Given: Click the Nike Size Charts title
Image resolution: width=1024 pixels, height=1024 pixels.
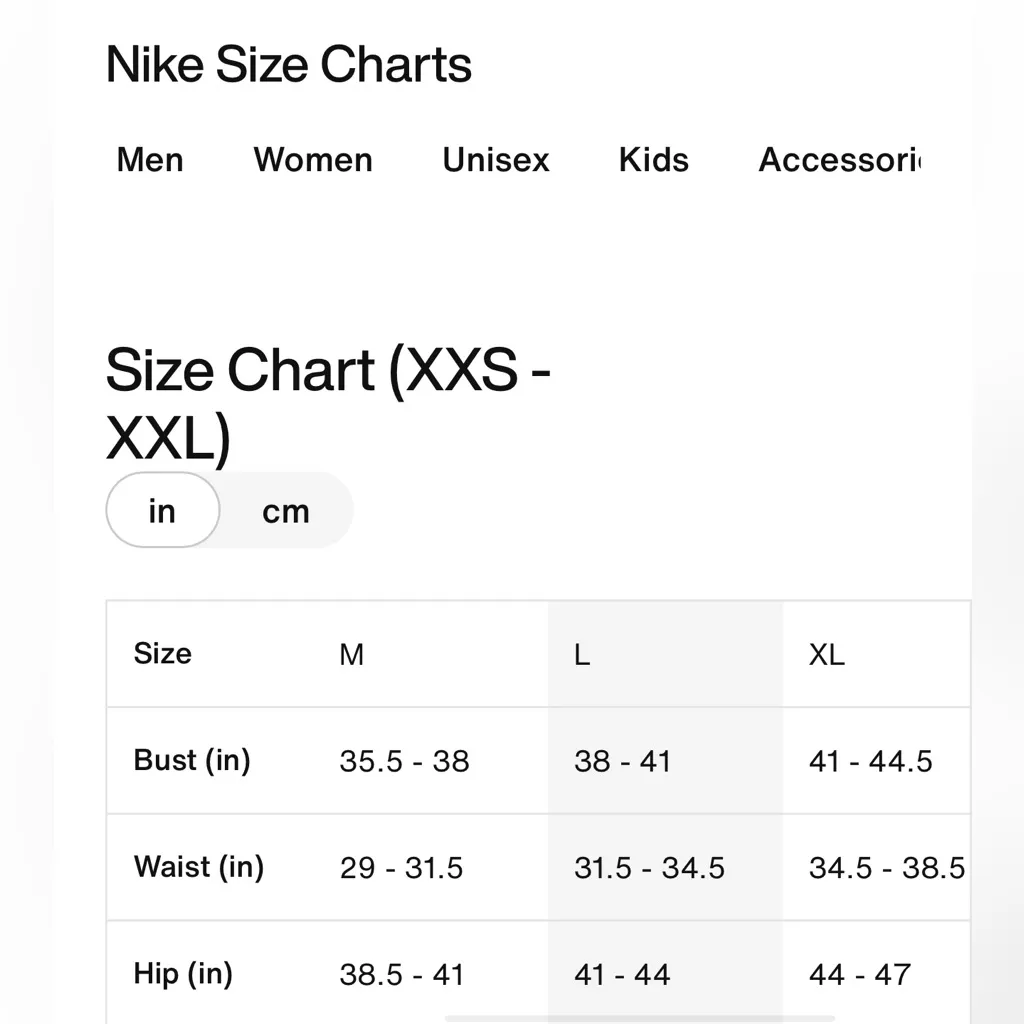Looking at the screenshot, I should point(289,65).
